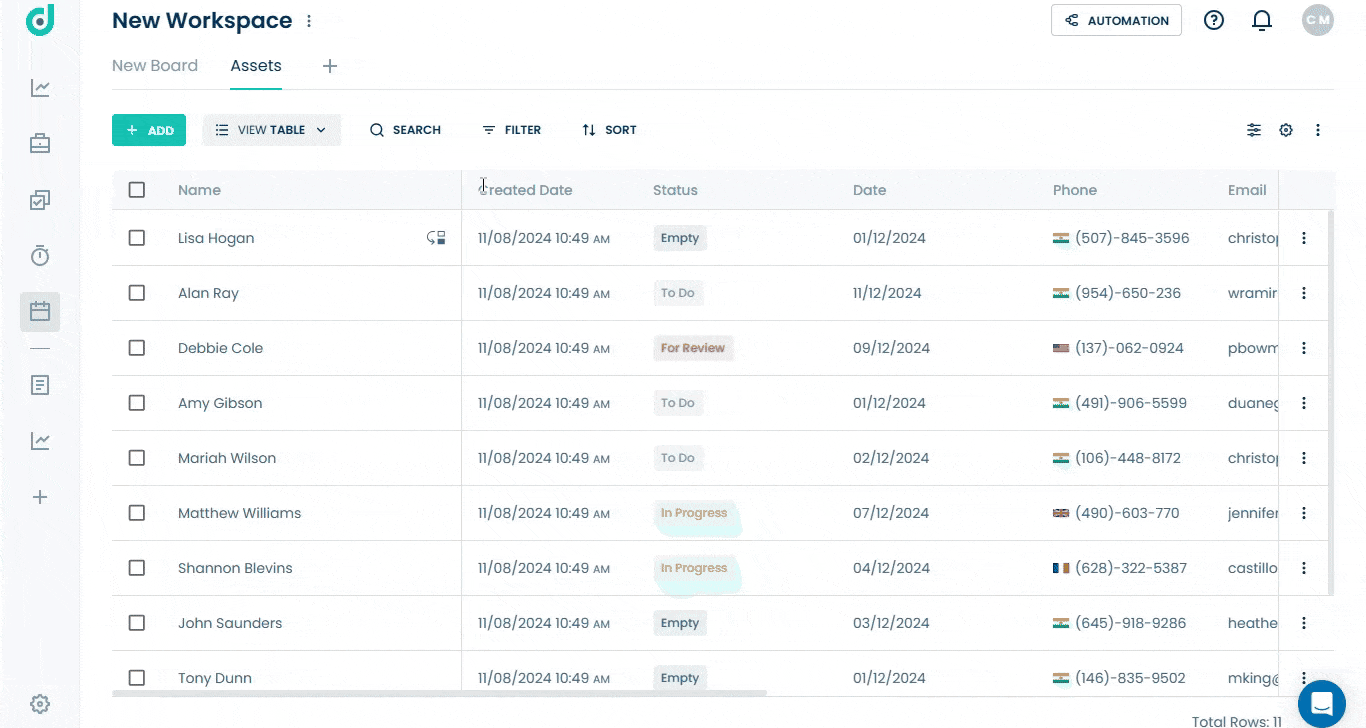Click the Add button

coord(149,130)
